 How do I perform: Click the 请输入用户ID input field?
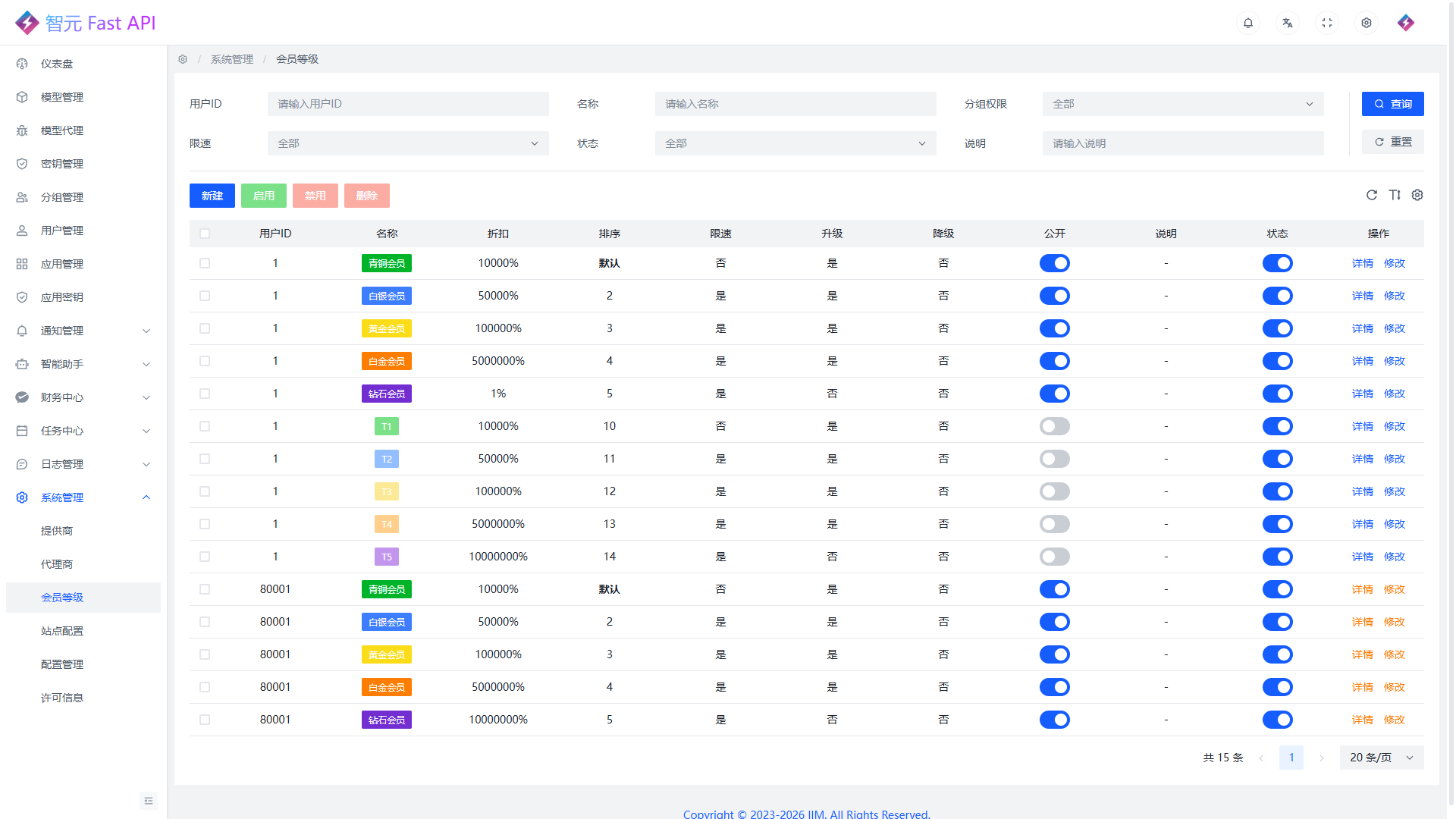coord(407,104)
